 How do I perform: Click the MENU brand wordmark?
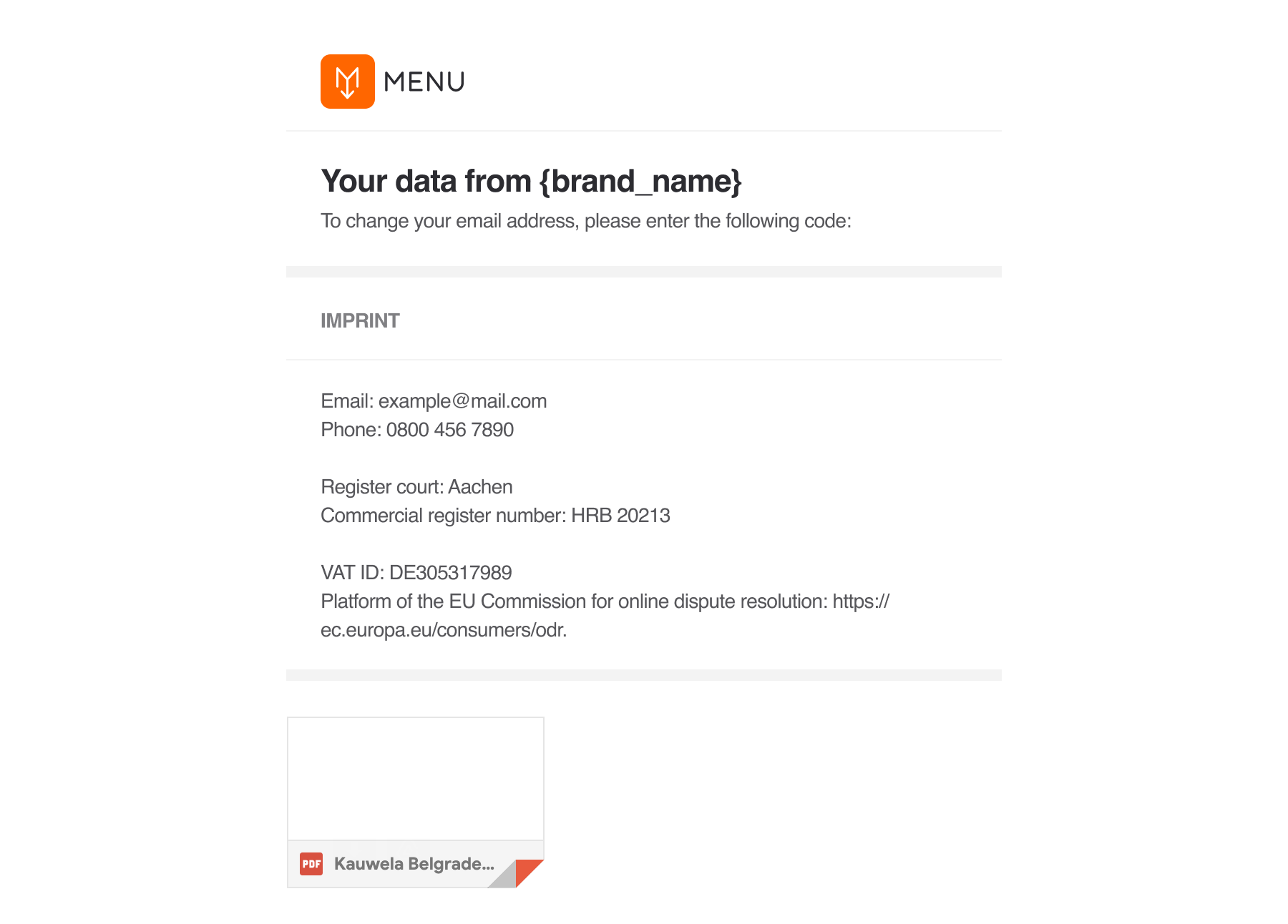click(424, 82)
